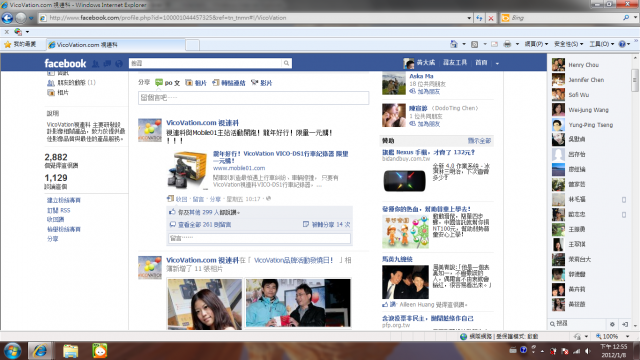640x360 pixels.
Task: Click the green messenger taskbar icon
Action: pos(100,351)
